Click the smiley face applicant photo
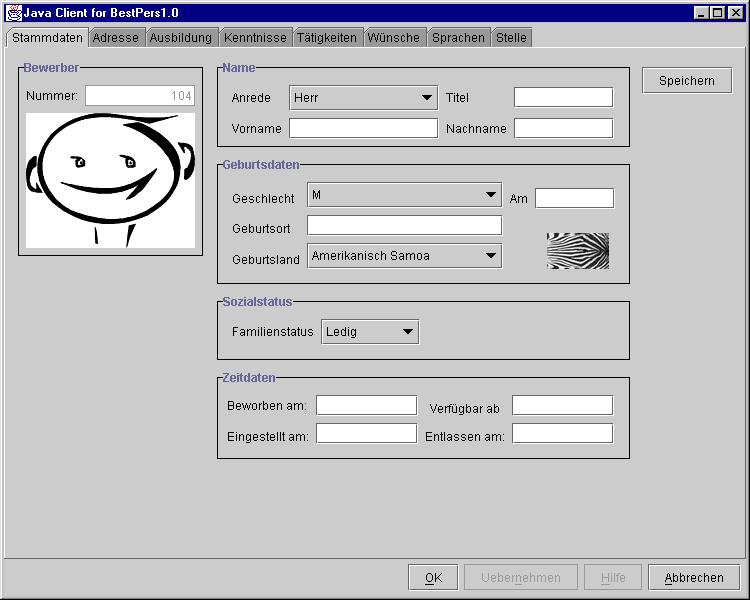The width and height of the screenshot is (750, 600). pos(110,180)
